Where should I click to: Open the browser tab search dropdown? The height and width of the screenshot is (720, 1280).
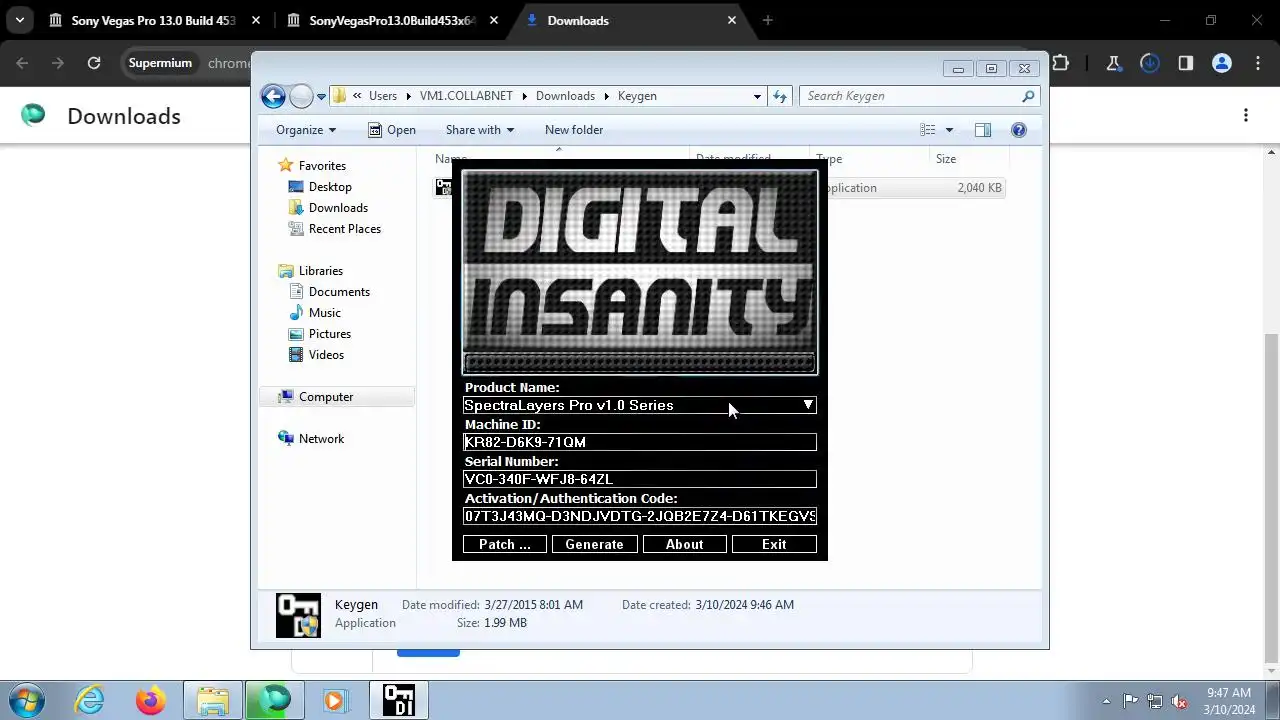[x=19, y=20]
